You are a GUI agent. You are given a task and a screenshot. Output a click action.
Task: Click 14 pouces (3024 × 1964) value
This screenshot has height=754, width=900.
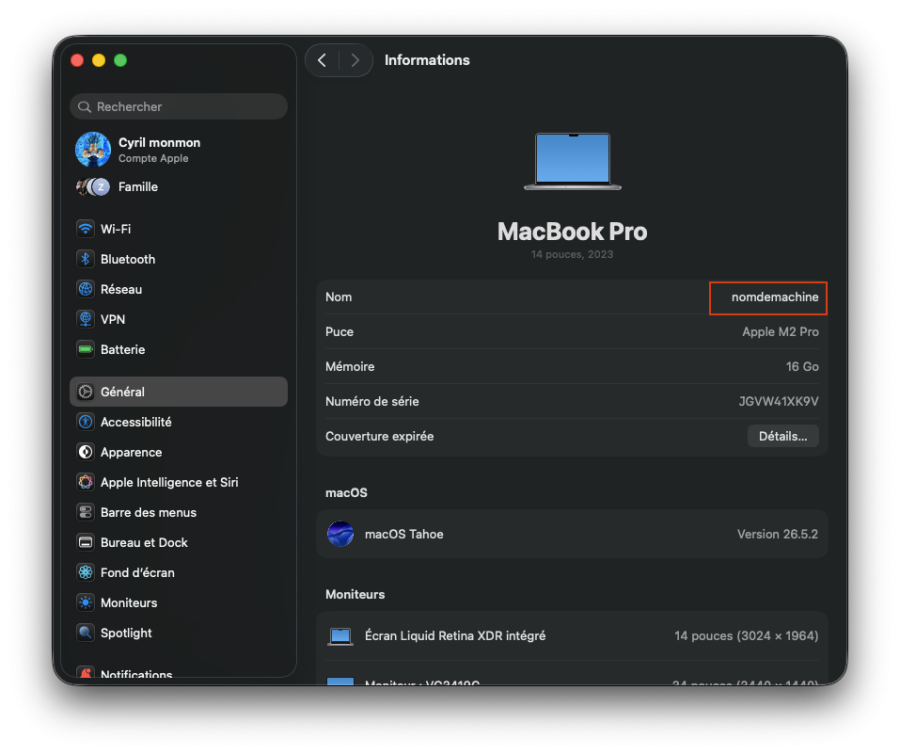click(746, 636)
